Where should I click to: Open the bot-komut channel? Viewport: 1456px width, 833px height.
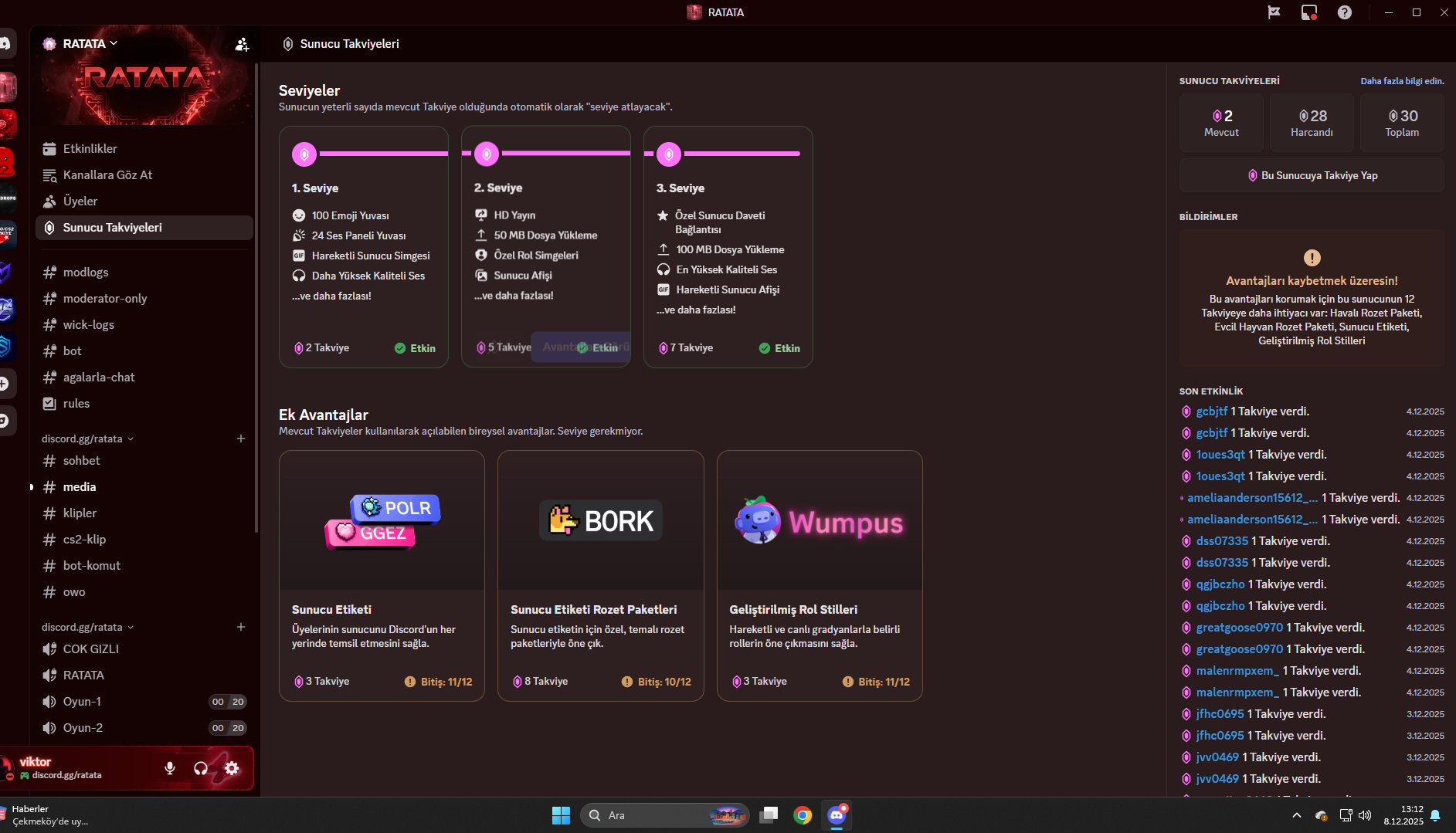pyautogui.click(x=144, y=565)
